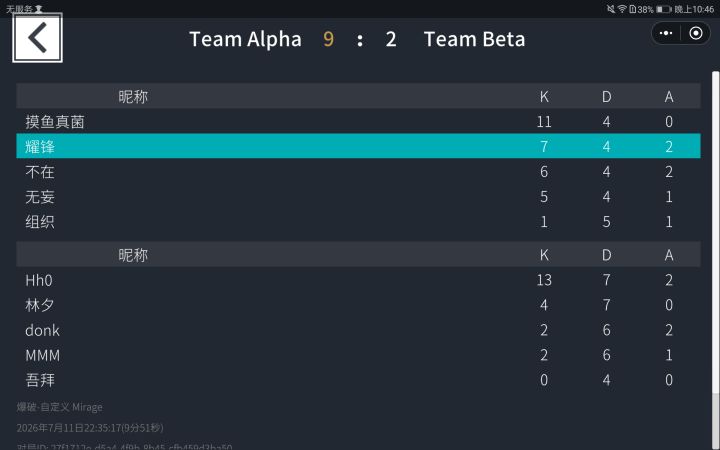This screenshot has height=450, width=720.
Task: Select player 摸鱼真菌 row
Action: point(358,121)
